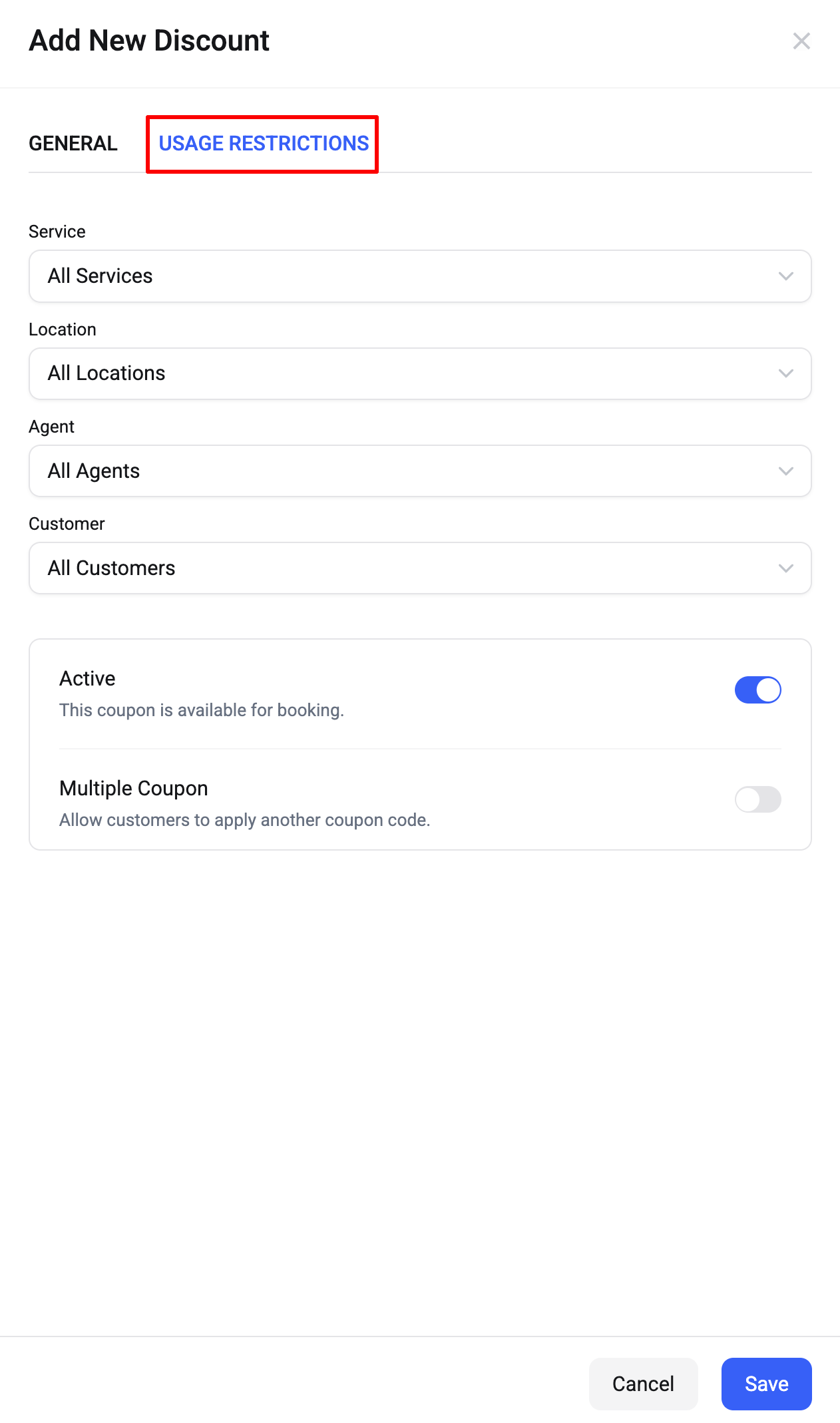Click the Active setting title
The image size is (840, 1423).
(87, 678)
